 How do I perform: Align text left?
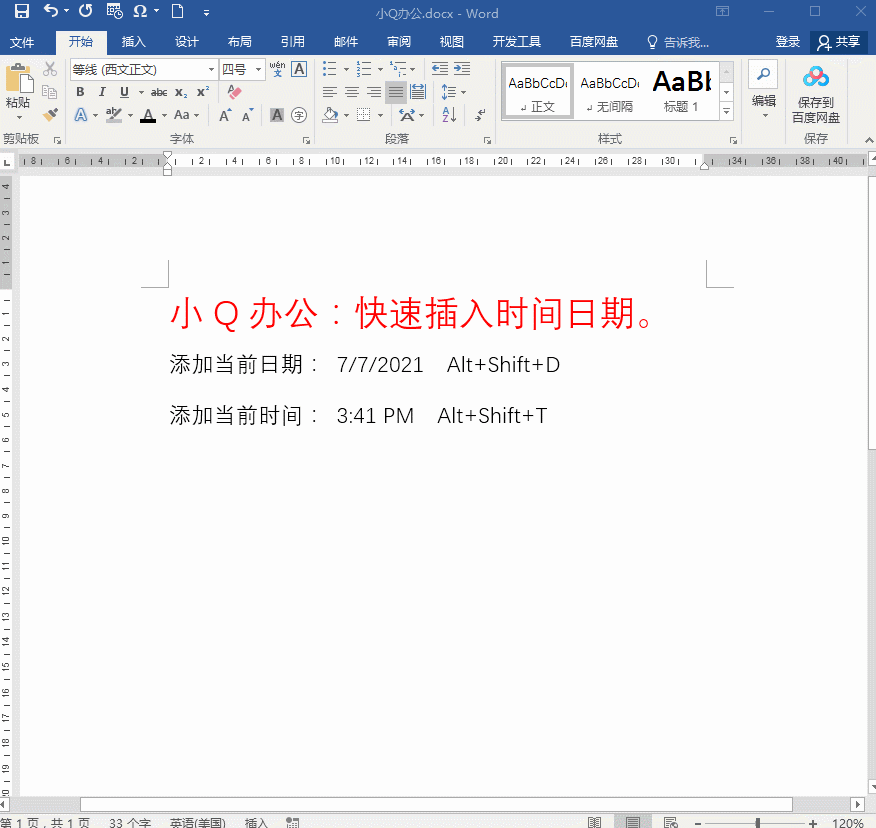pyautogui.click(x=330, y=92)
